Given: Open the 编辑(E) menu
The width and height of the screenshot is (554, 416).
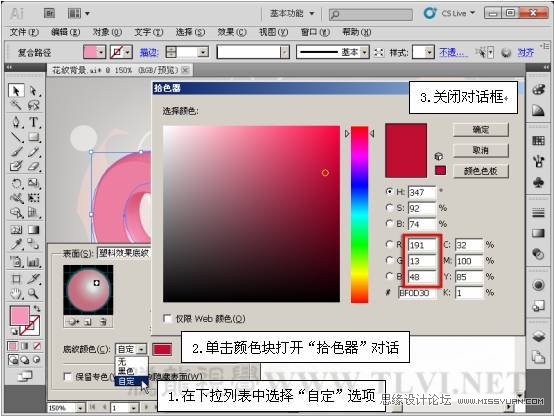Looking at the screenshot, I should click(65, 32).
